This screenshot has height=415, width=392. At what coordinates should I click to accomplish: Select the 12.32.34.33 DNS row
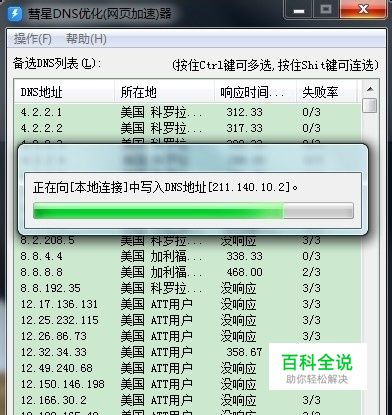pyautogui.click(x=187, y=352)
